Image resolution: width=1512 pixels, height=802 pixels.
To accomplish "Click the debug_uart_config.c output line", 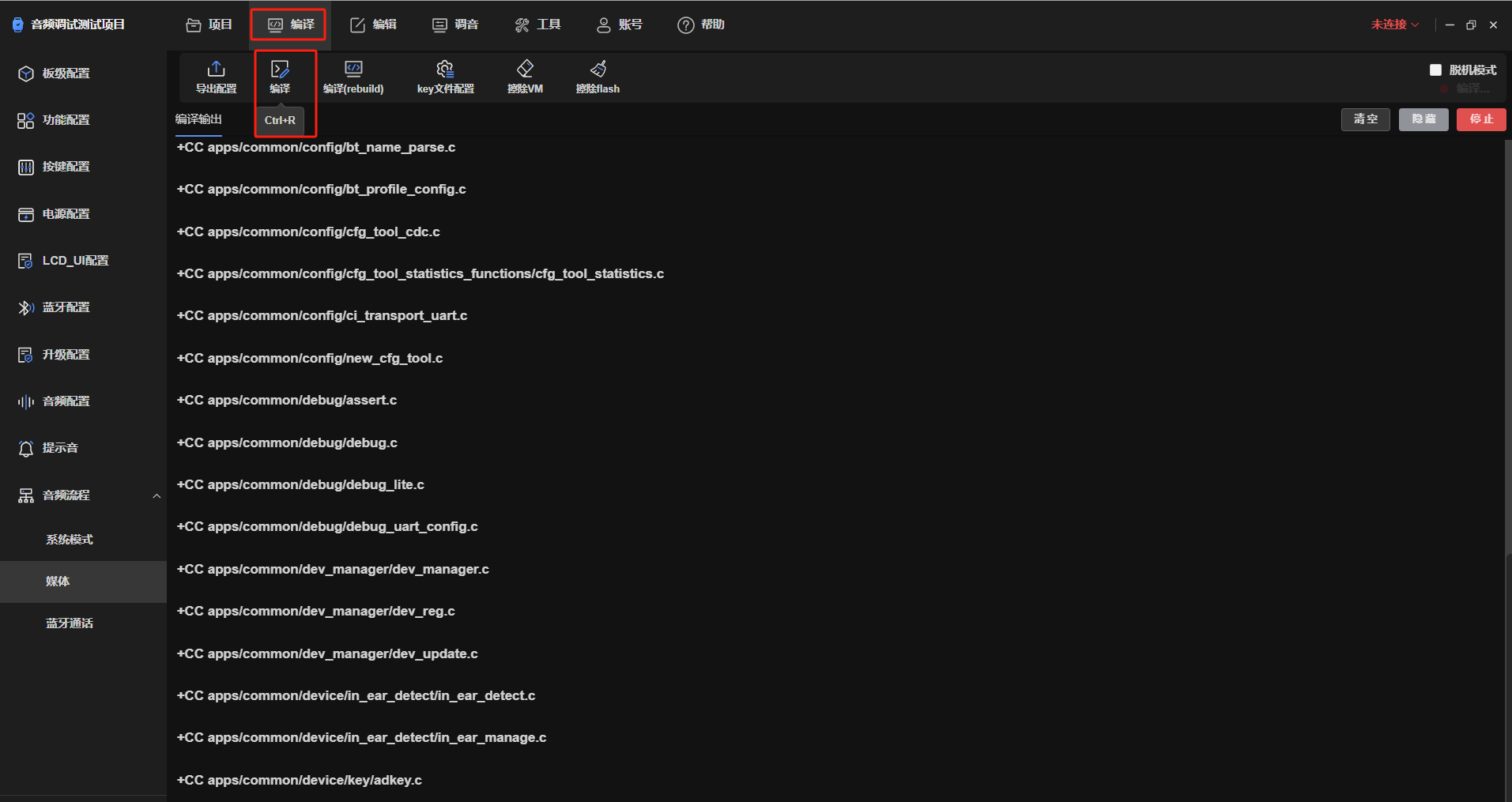I will [327, 527].
